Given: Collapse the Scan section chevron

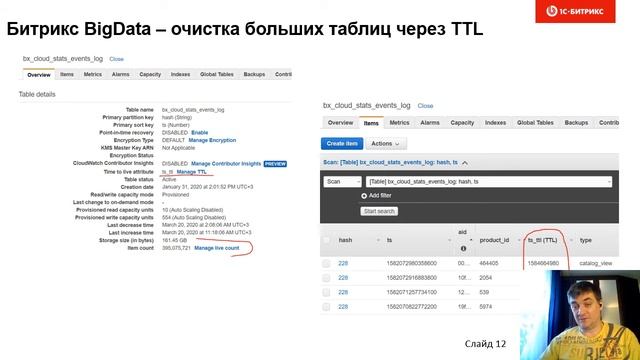Looking at the screenshot, I should [x=465, y=162].
